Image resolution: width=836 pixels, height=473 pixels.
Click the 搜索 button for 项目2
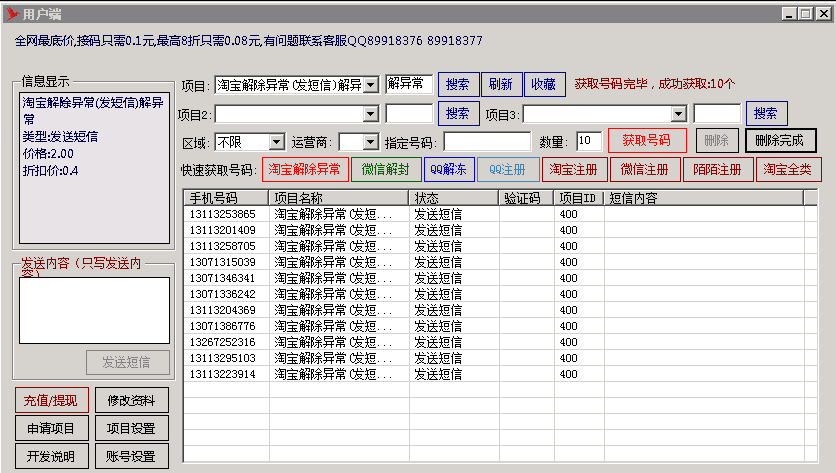point(459,114)
